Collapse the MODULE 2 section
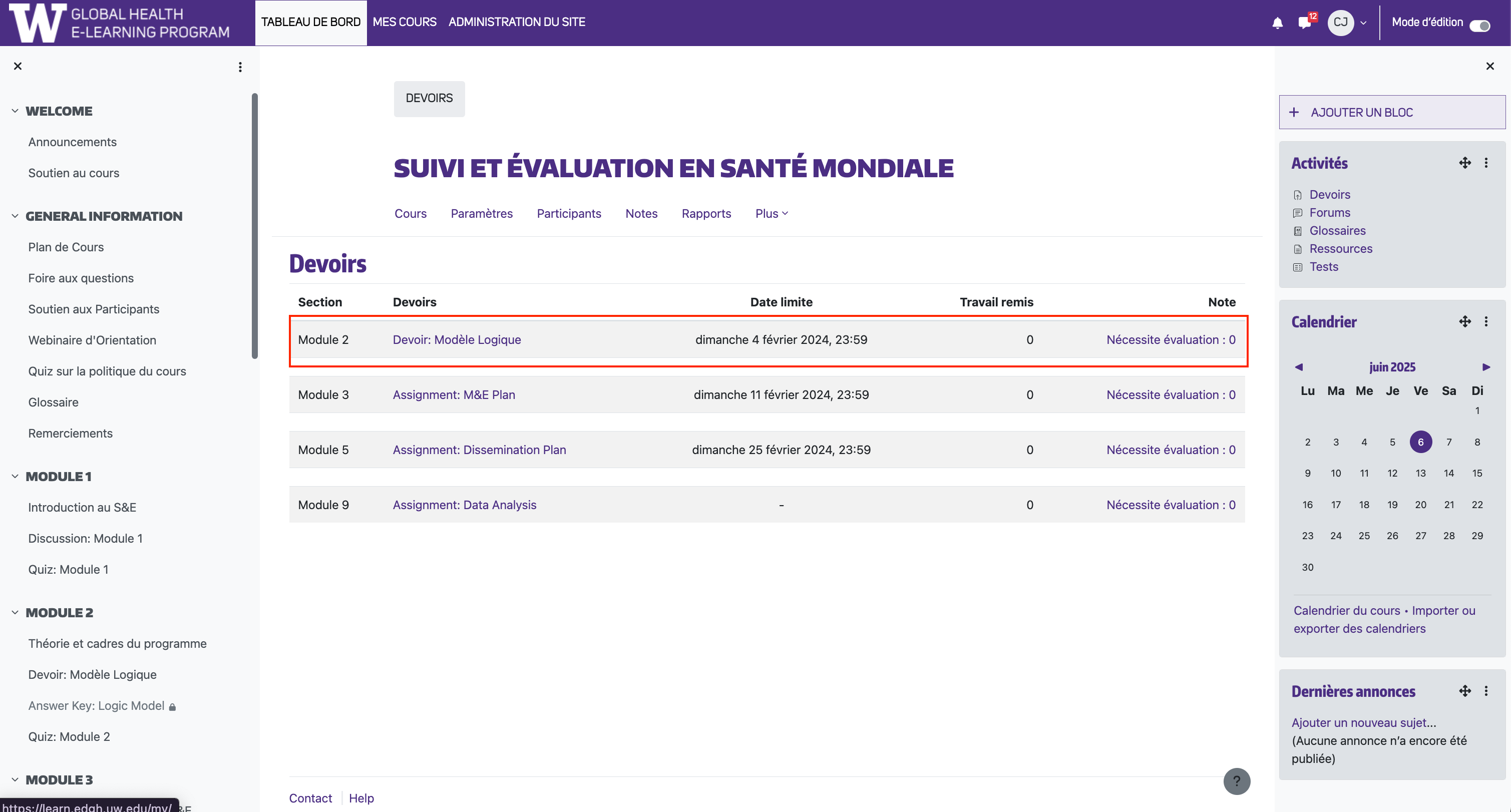 [x=15, y=613]
